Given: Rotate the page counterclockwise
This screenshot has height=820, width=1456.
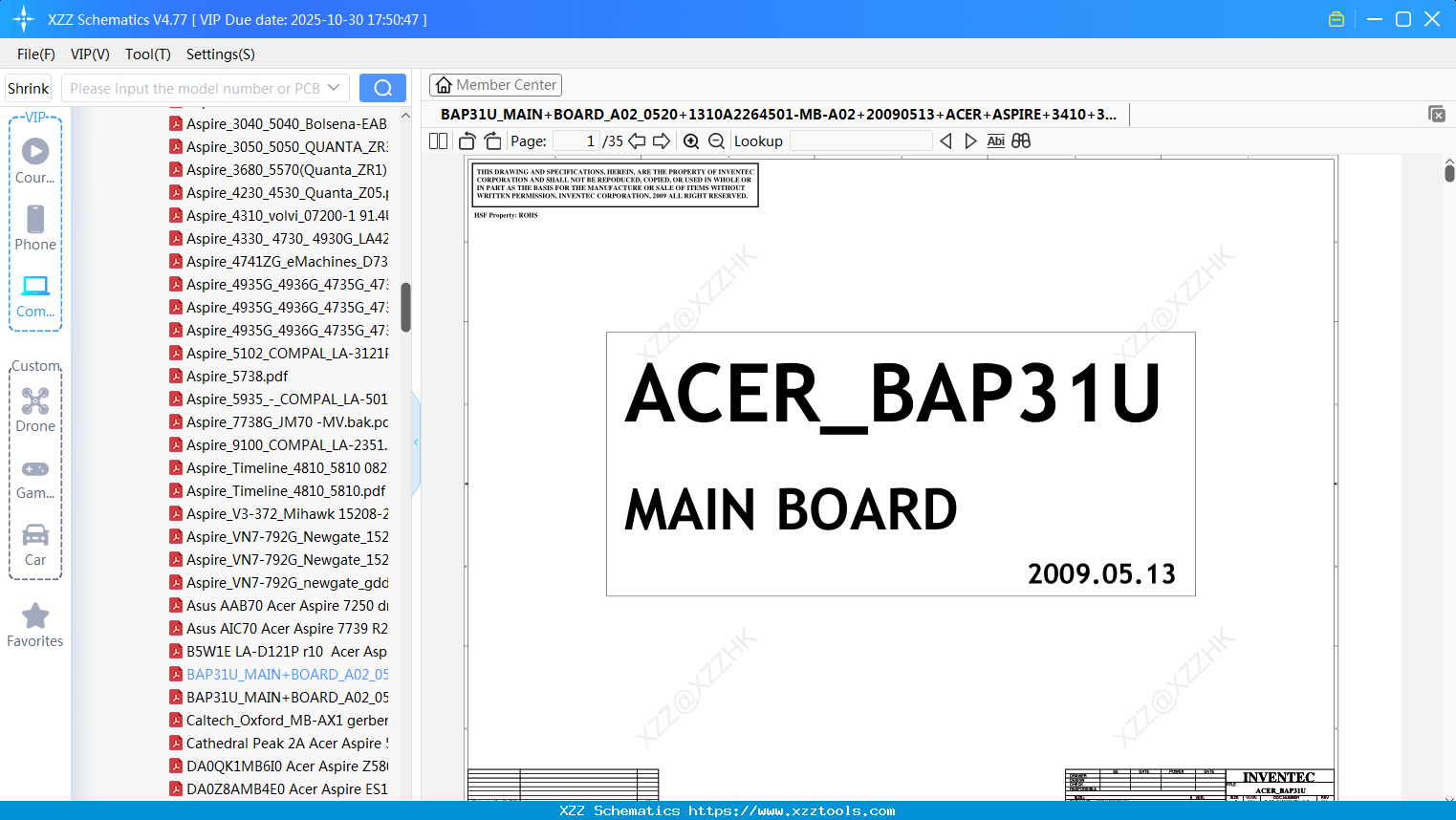Looking at the screenshot, I should (x=467, y=140).
